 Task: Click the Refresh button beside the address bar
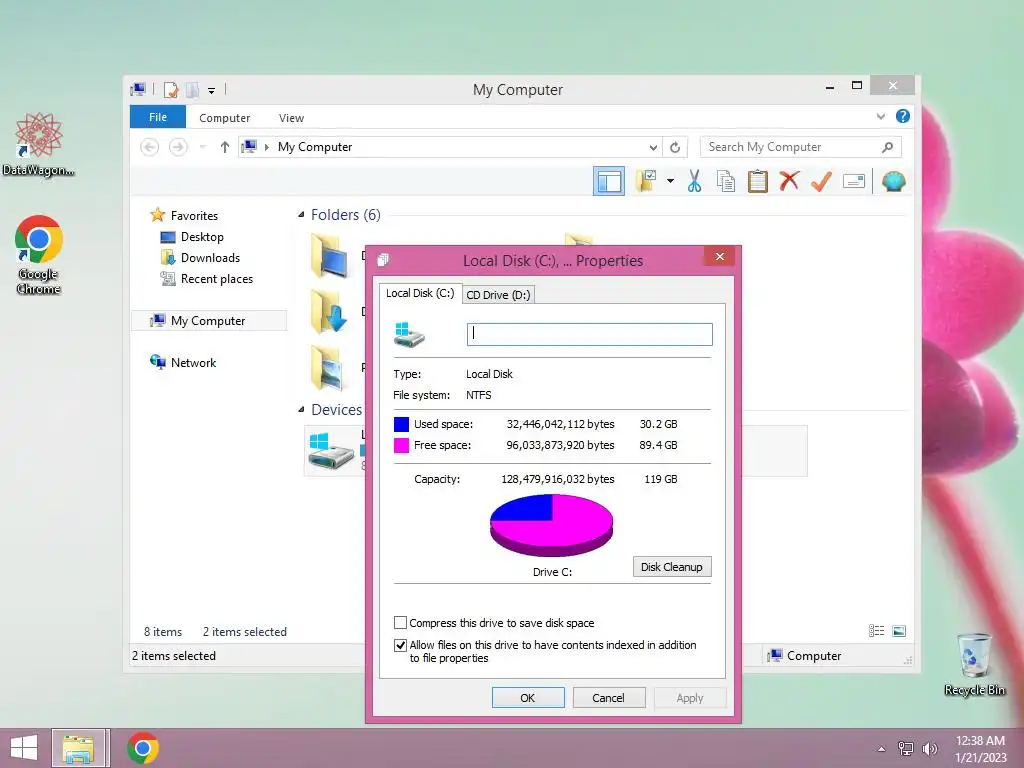[675, 147]
